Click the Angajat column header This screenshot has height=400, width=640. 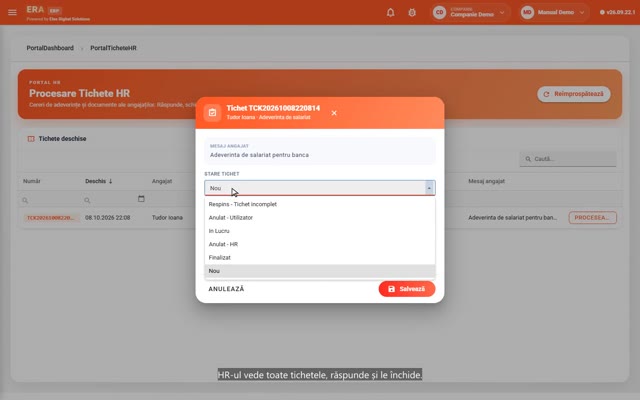point(162,181)
